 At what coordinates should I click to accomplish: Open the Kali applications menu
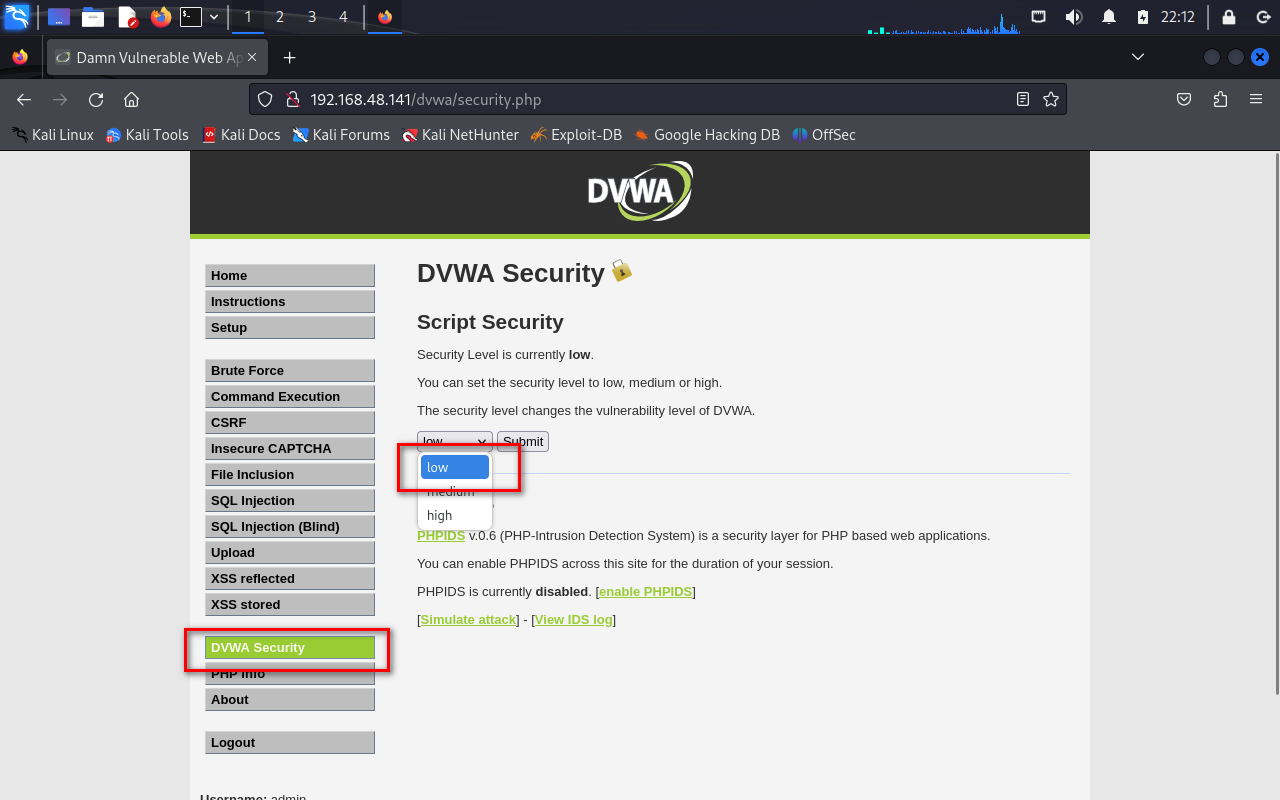pos(17,17)
